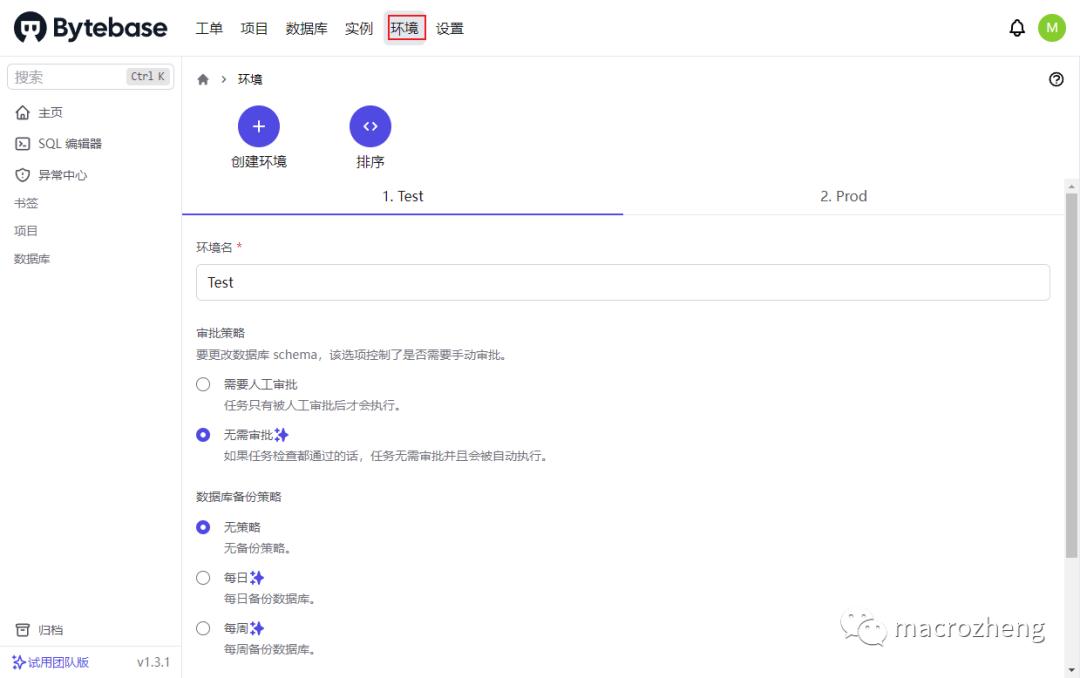Image resolution: width=1080 pixels, height=678 pixels.
Task: Open the user avatar menu
Action: point(1052,27)
